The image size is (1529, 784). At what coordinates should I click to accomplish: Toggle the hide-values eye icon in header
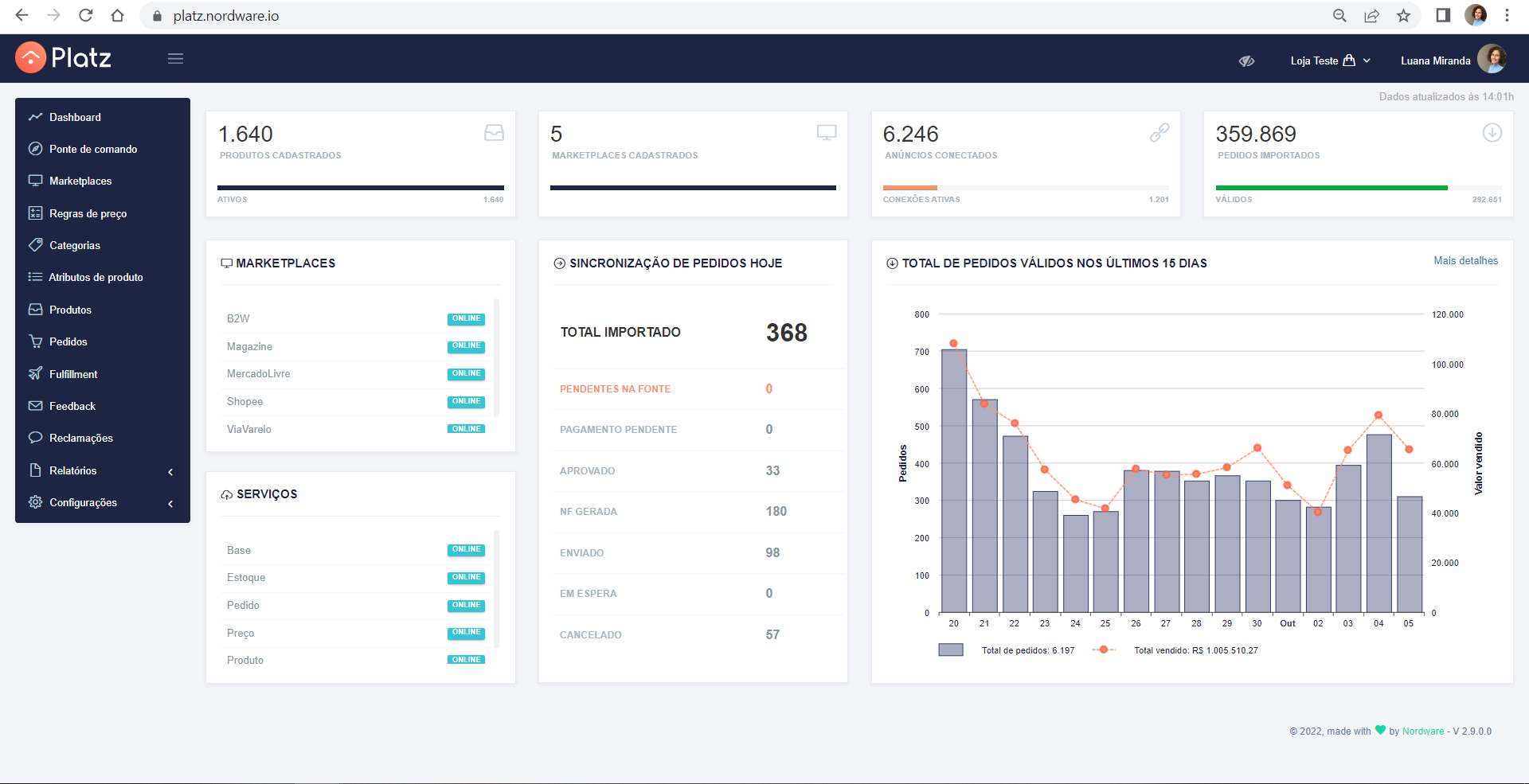point(1247,60)
